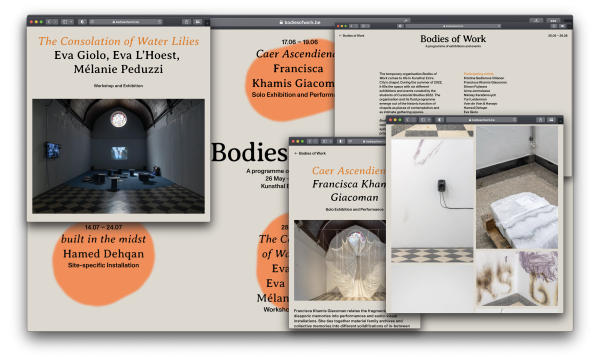This screenshot has width=600, height=360.
Task: Click '← Bodies of Work' link in about window
Action: point(352,36)
